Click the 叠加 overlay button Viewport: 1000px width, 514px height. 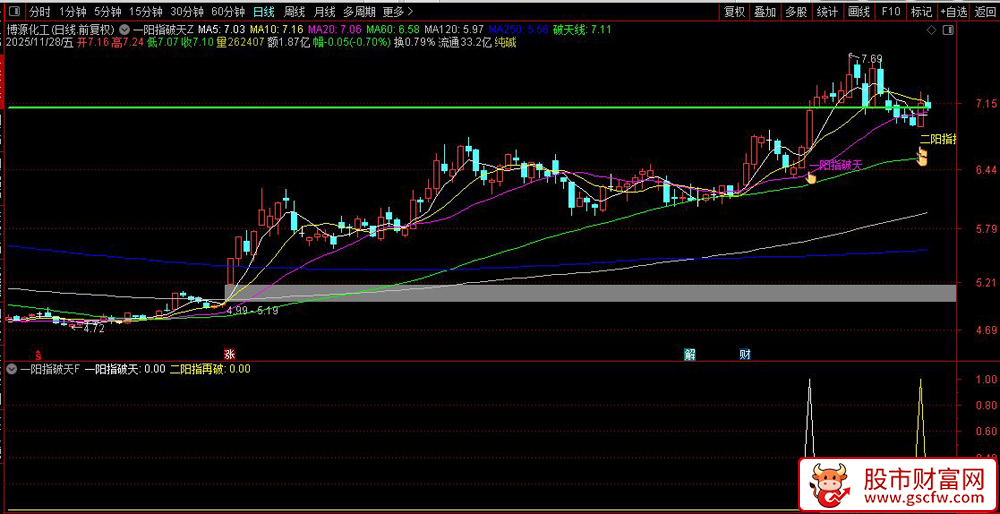765,11
